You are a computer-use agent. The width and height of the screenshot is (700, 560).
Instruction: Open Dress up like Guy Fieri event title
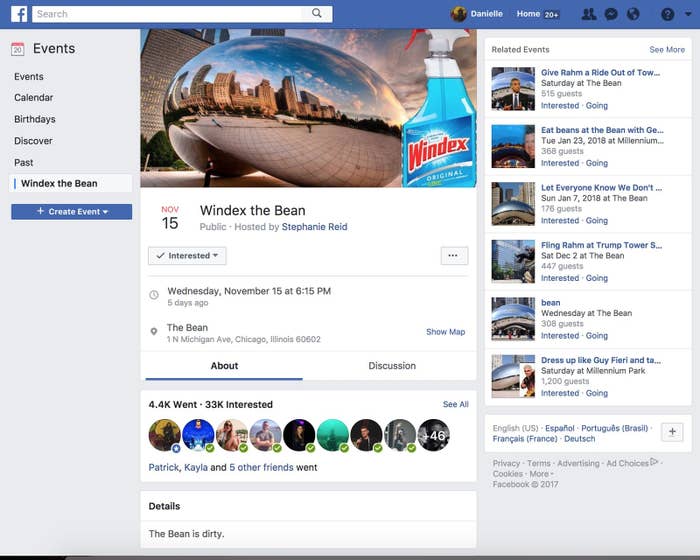(601, 360)
